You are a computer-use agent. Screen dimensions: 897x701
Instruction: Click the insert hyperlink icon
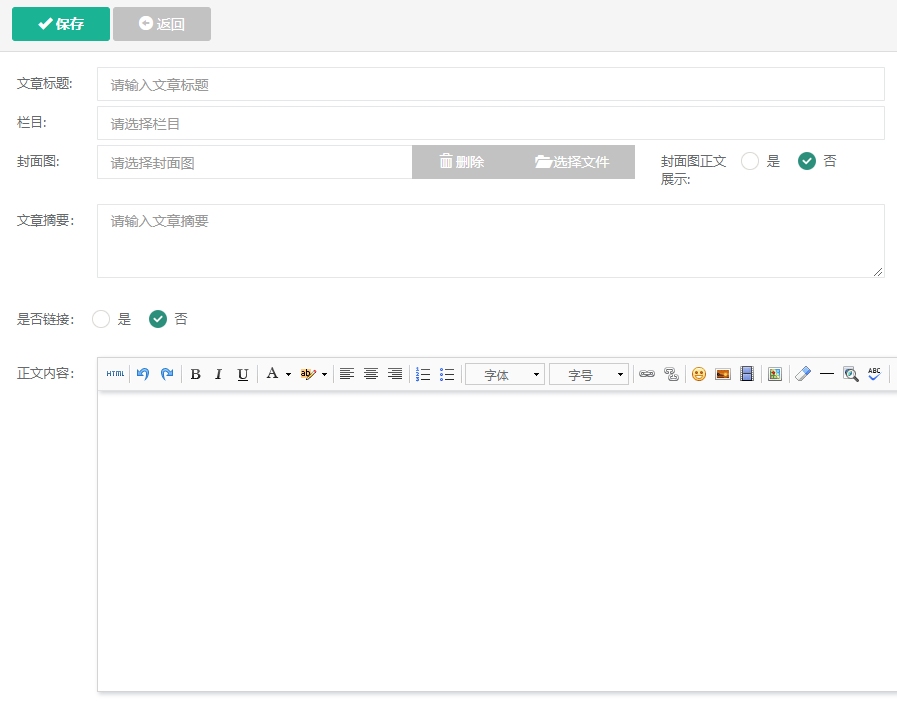[646, 374]
